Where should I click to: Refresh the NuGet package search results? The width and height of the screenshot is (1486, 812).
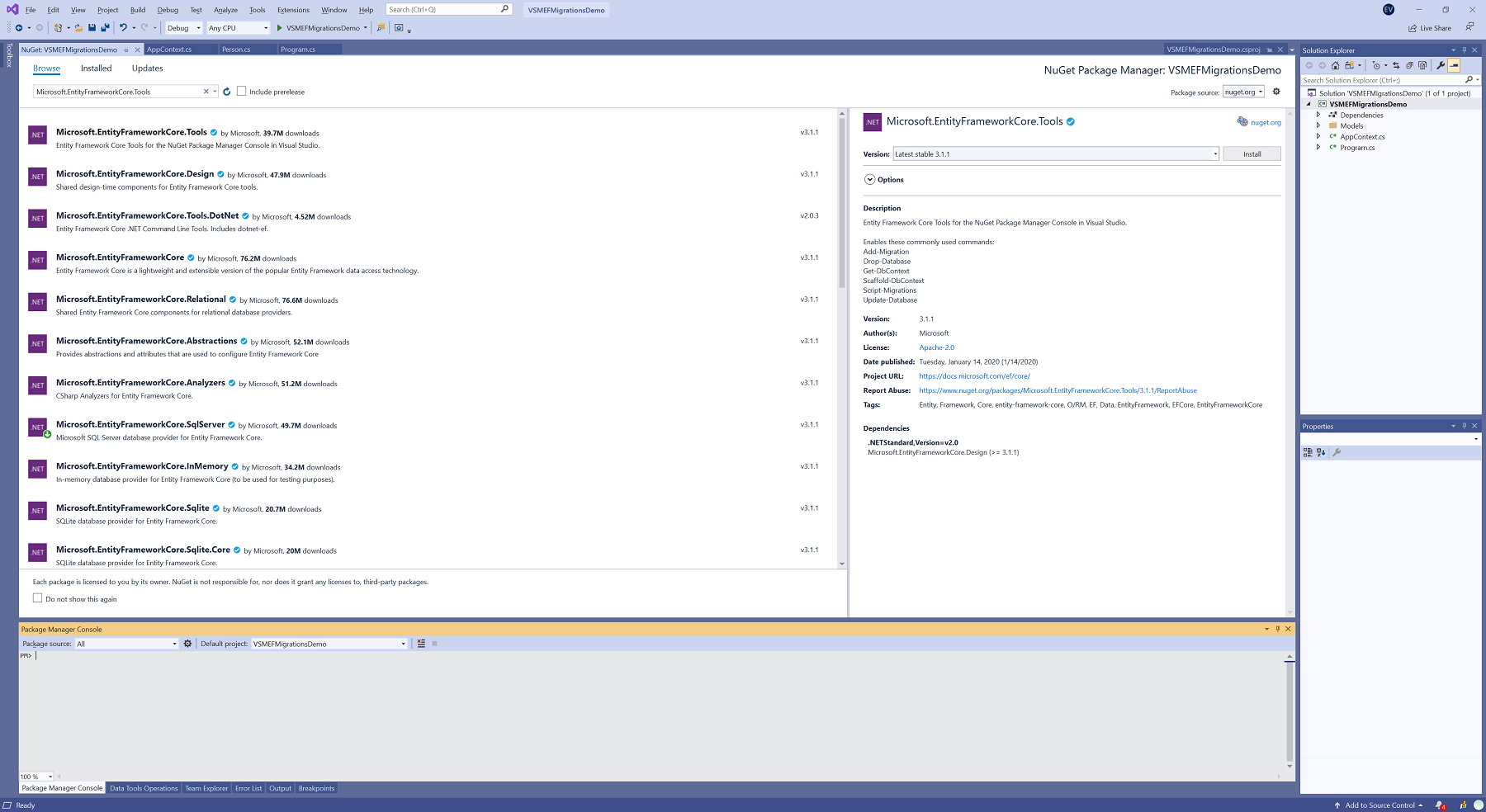point(227,92)
